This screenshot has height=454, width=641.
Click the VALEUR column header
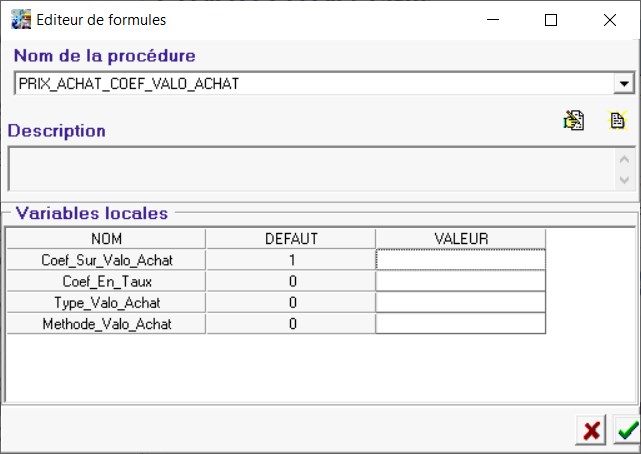point(460,238)
